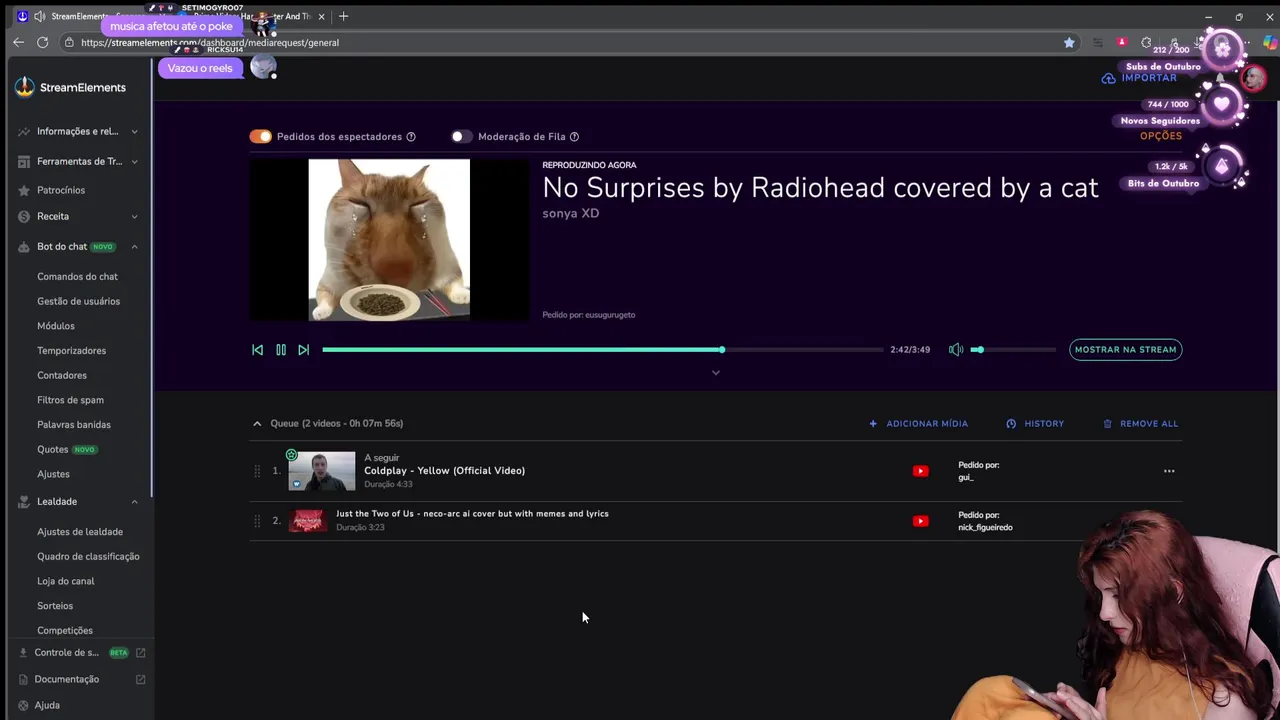This screenshot has width=1280, height=720.
Task: Enable Moderação de Fila toggle
Action: click(x=461, y=137)
